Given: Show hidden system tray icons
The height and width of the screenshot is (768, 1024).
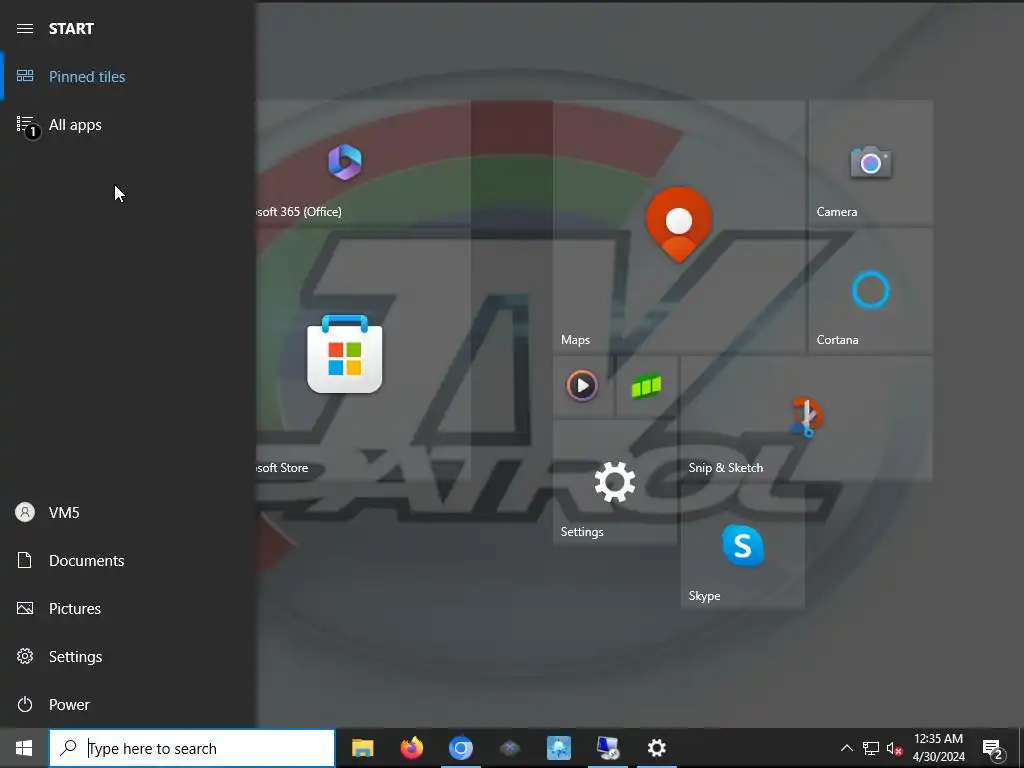Looking at the screenshot, I should pyautogui.click(x=846, y=748).
